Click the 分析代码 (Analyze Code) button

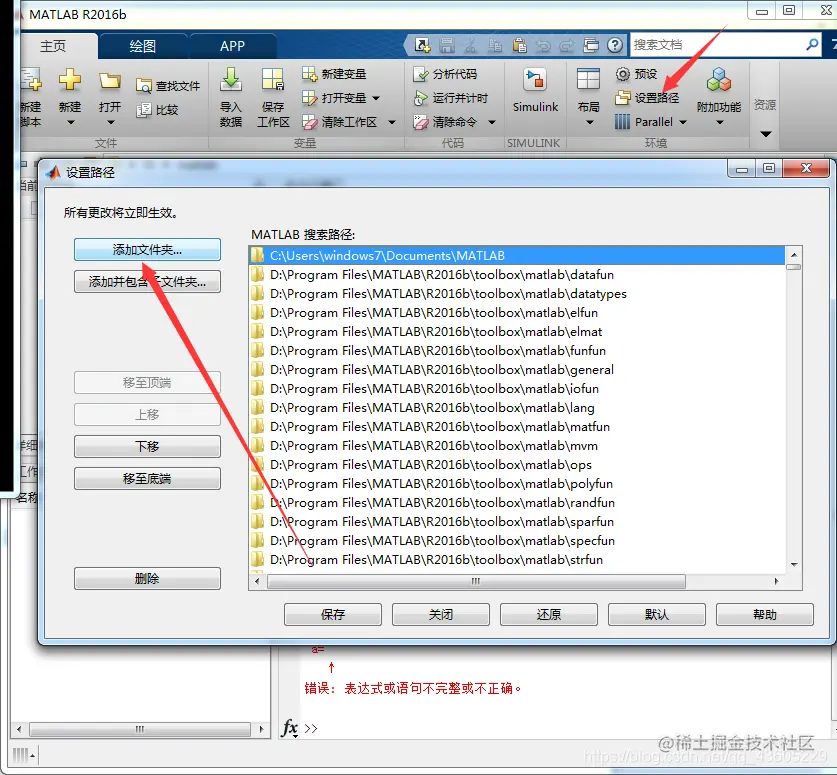click(445, 74)
